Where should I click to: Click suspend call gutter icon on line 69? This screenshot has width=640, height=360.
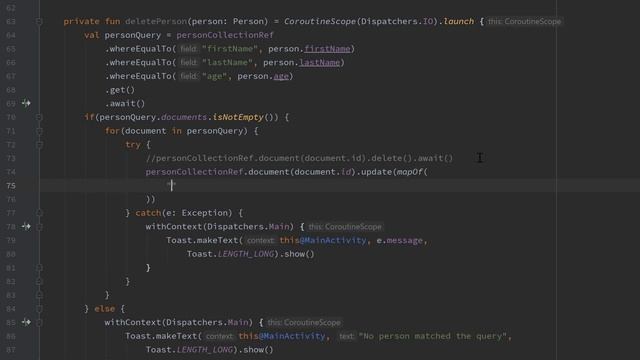tap(26, 103)
